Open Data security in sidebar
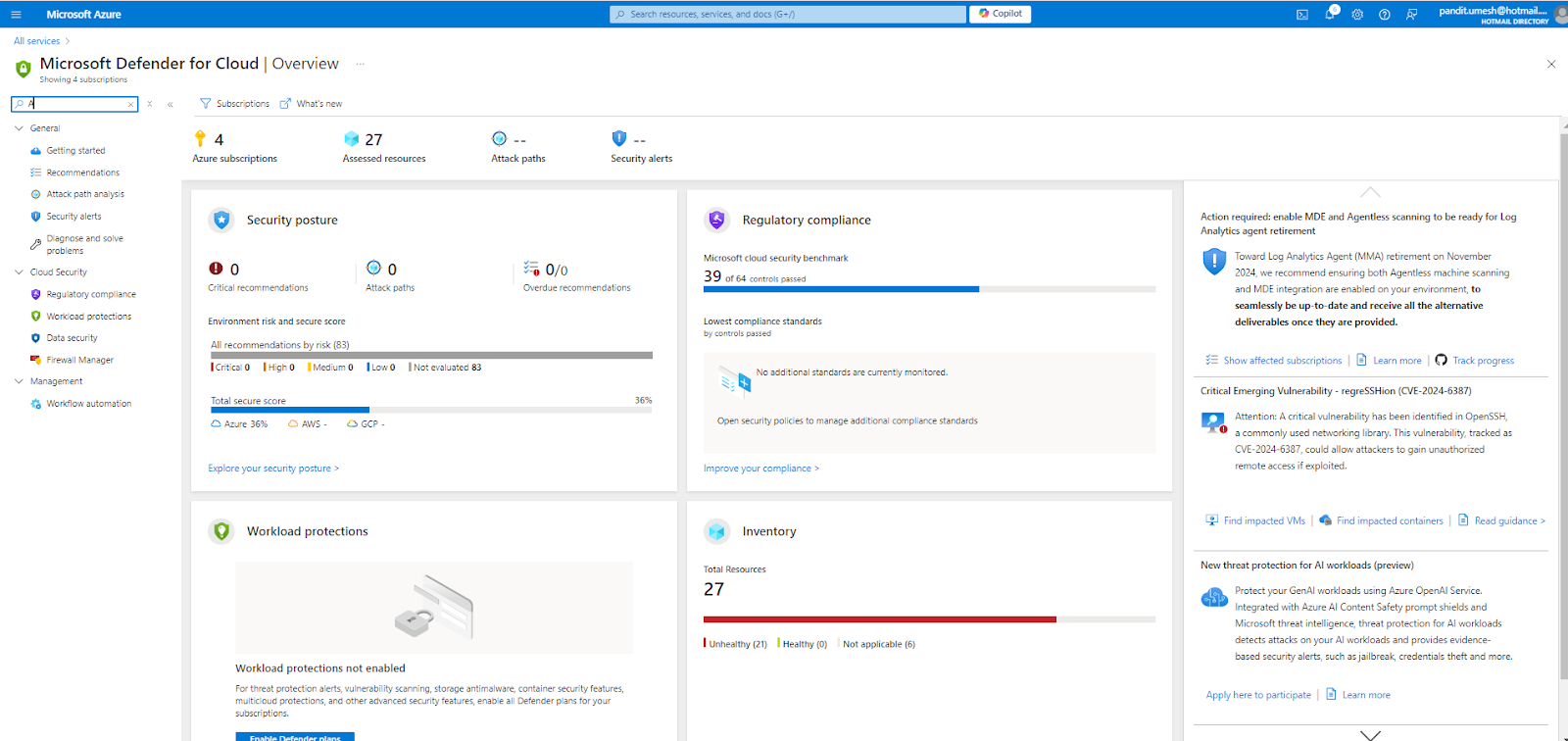This screenshot has height=741, width=1568. (x=72, y=338)
